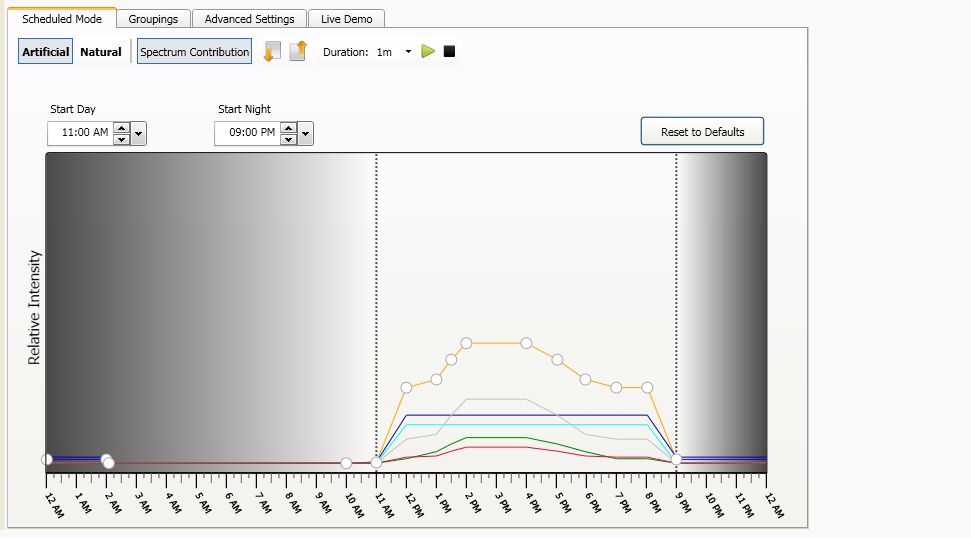
Task: Click the light gray curve near 3 PM
Action: tap(495, 399)
